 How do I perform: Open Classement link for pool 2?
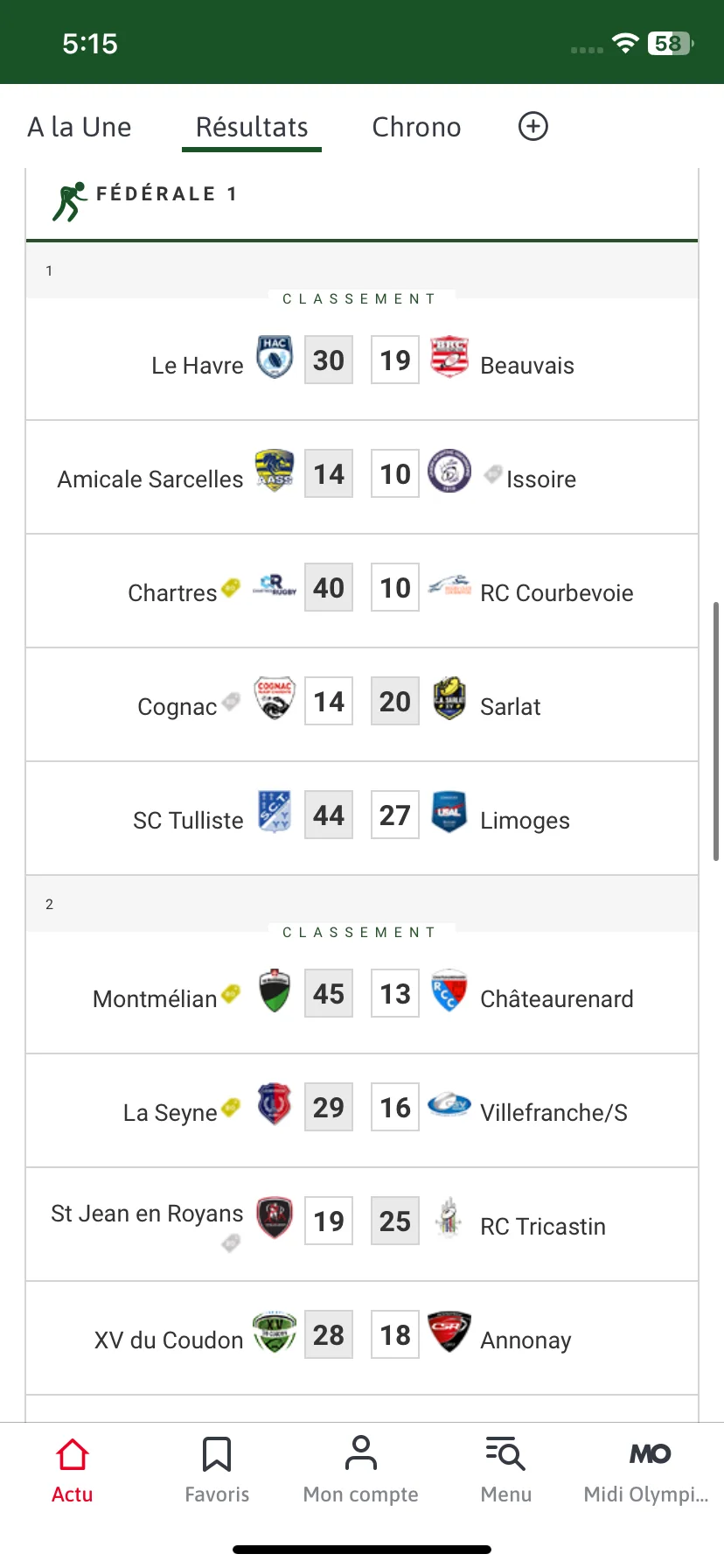click(359, 933)
